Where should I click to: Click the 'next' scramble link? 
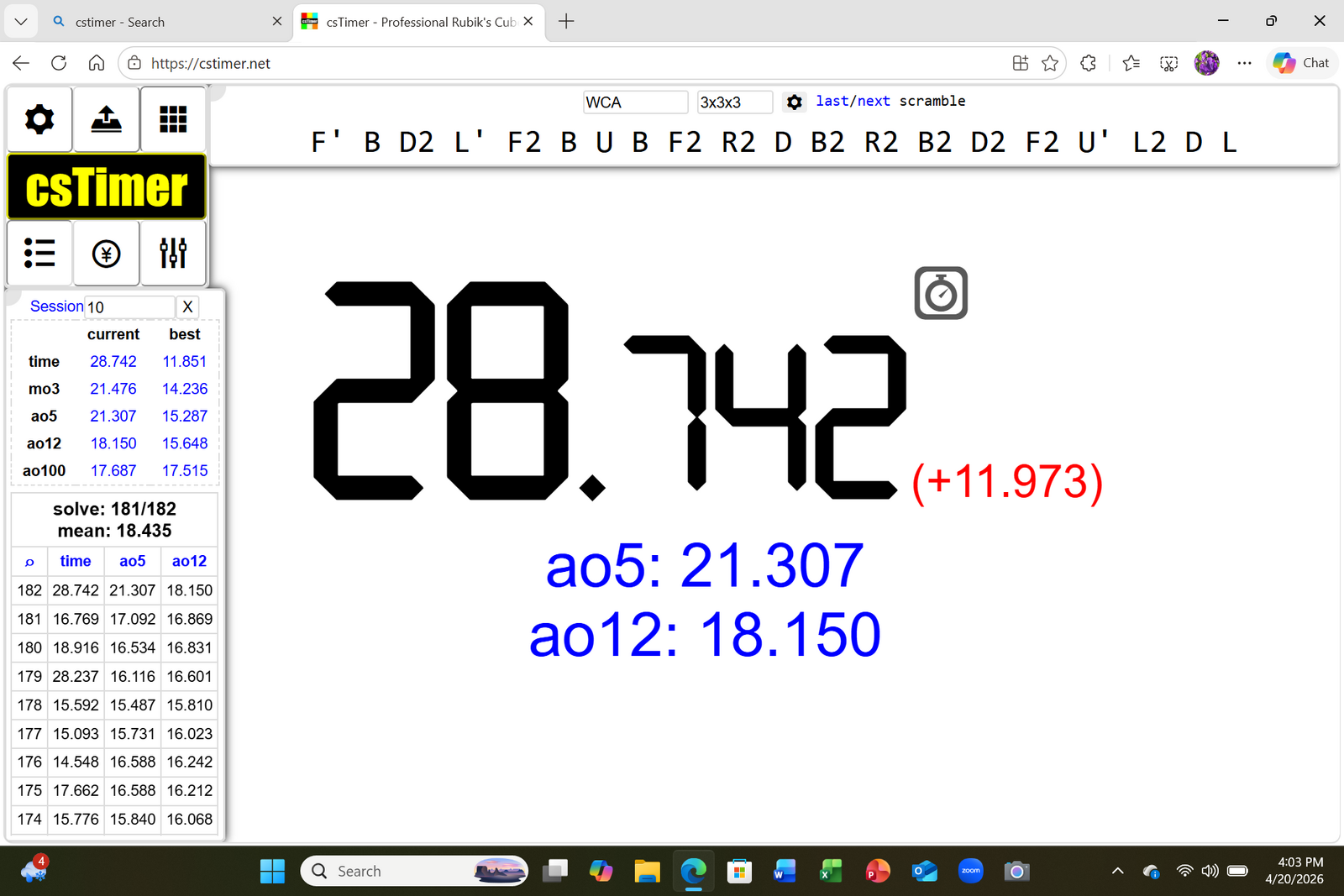874,101
